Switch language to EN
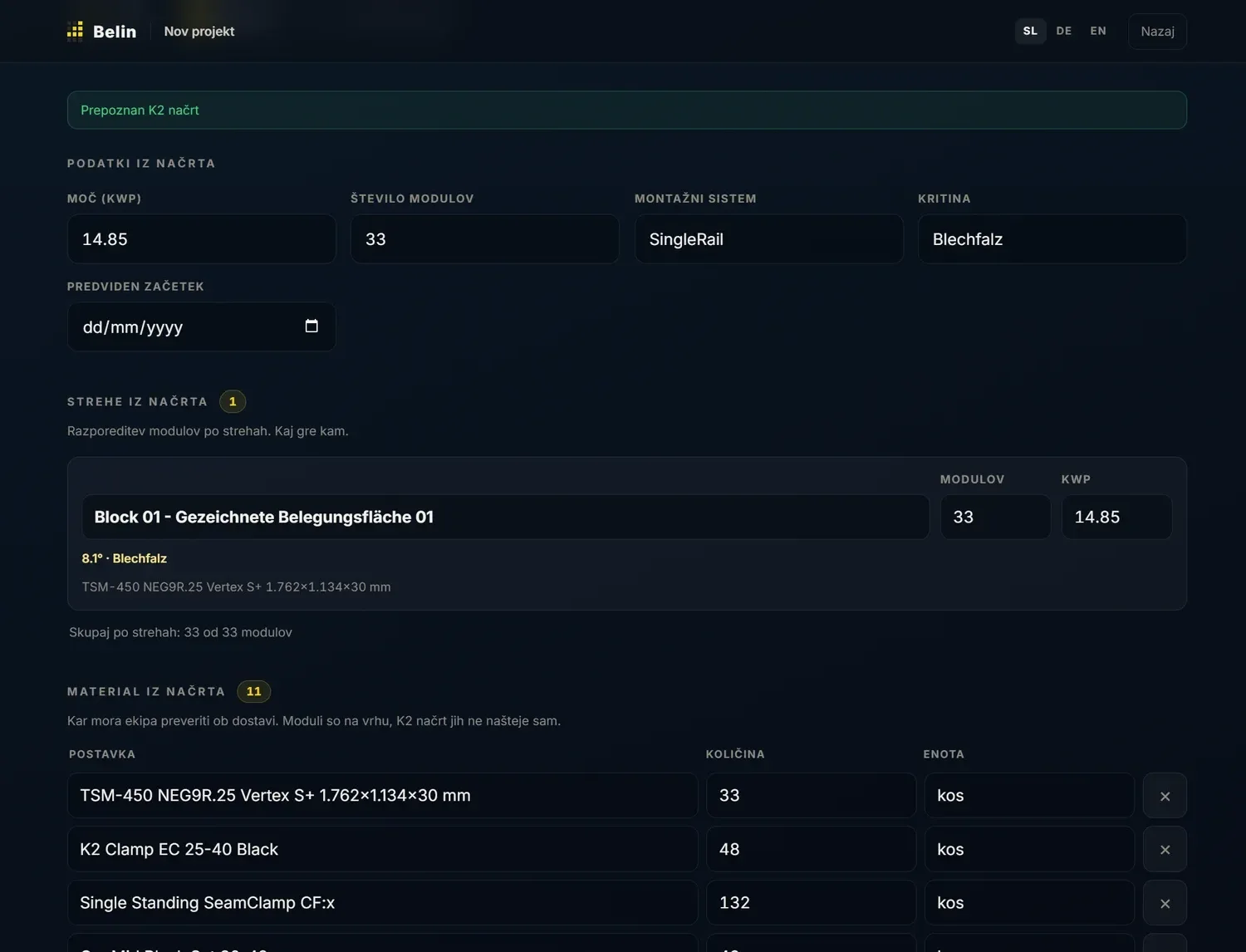1246x952 pixels. [x=1098, y=31]
